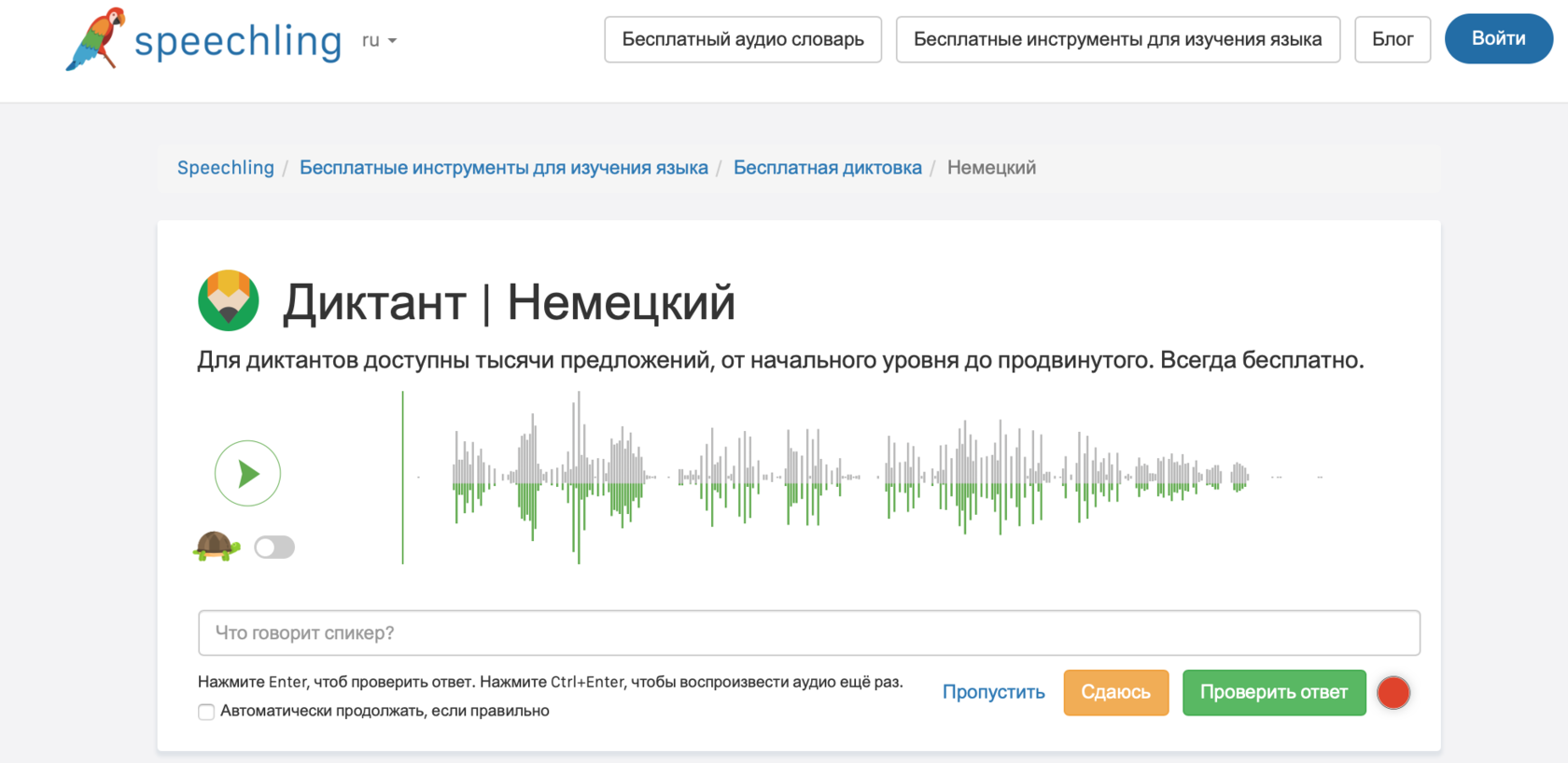Seek to the middle of the audio waveform
This screenshot has width=1568, height=763.
coord(868,478)
